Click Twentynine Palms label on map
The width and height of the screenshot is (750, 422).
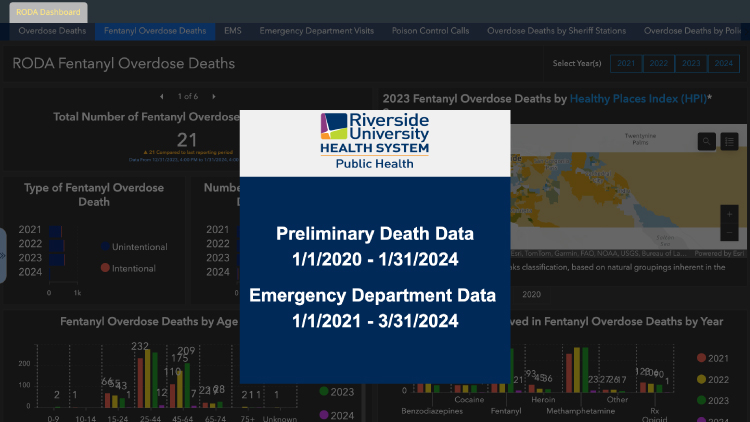(640, 139)
